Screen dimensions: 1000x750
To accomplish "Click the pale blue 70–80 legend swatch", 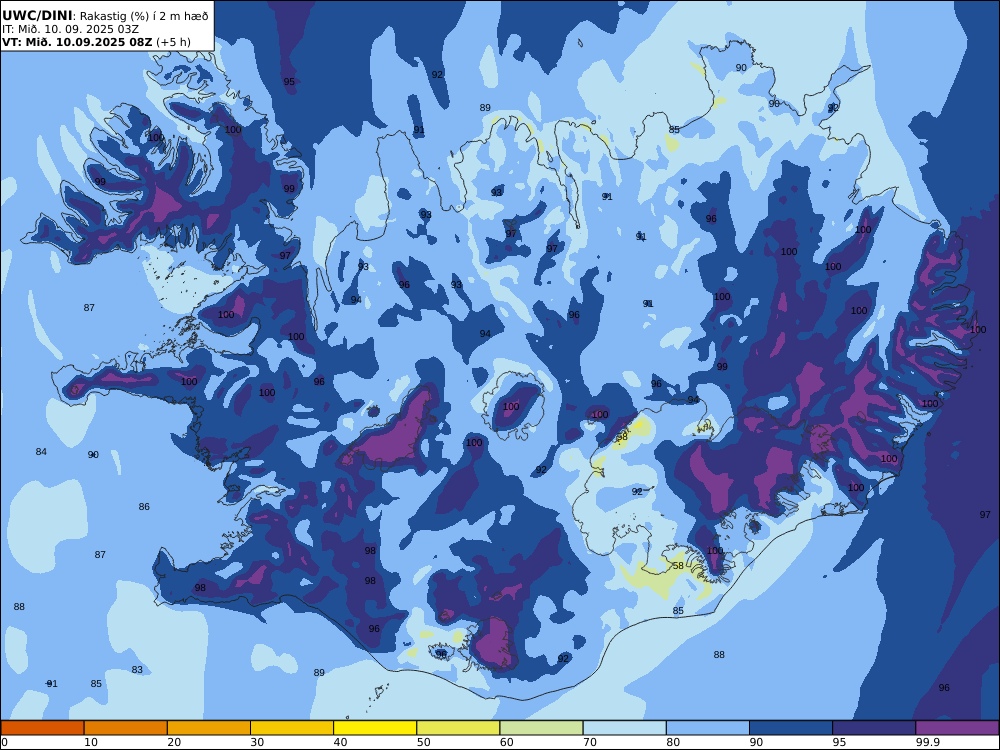I will [x=624, y=728].
